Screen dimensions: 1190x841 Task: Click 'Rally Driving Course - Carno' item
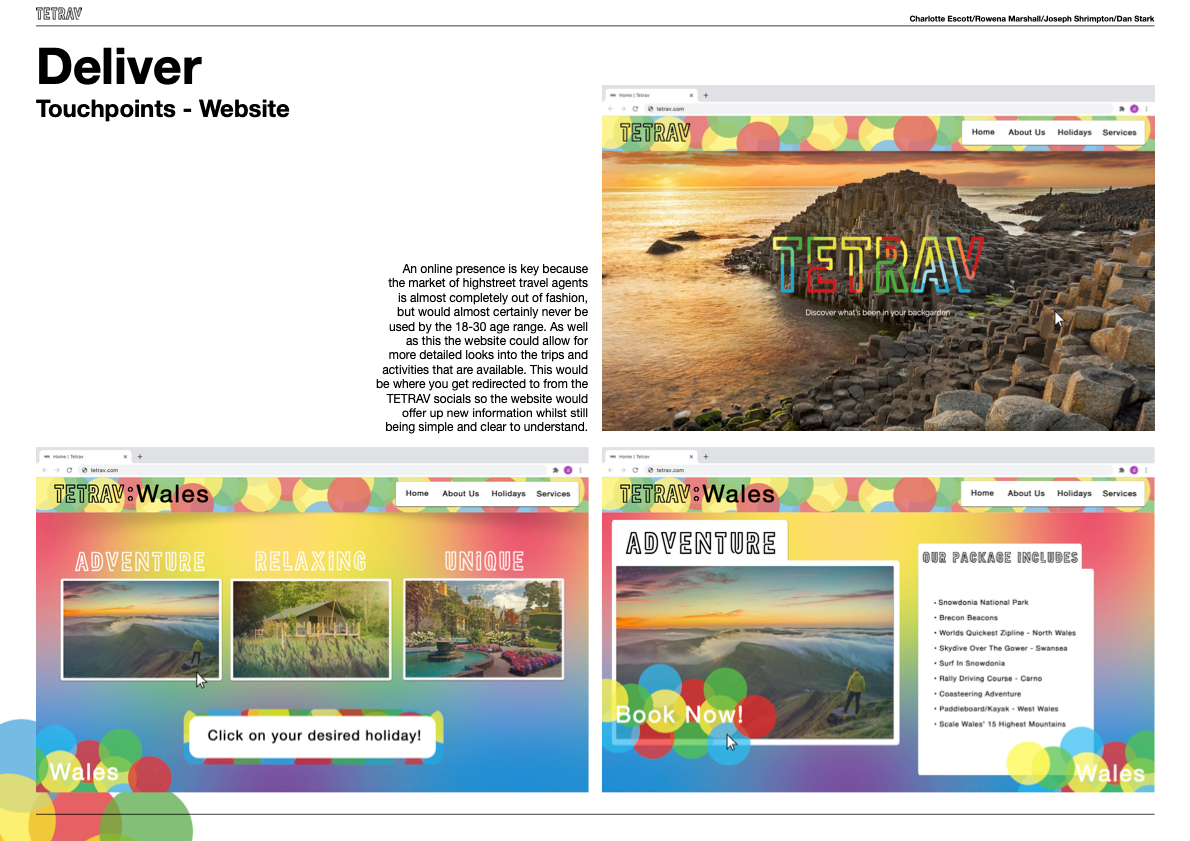point(988,679)
